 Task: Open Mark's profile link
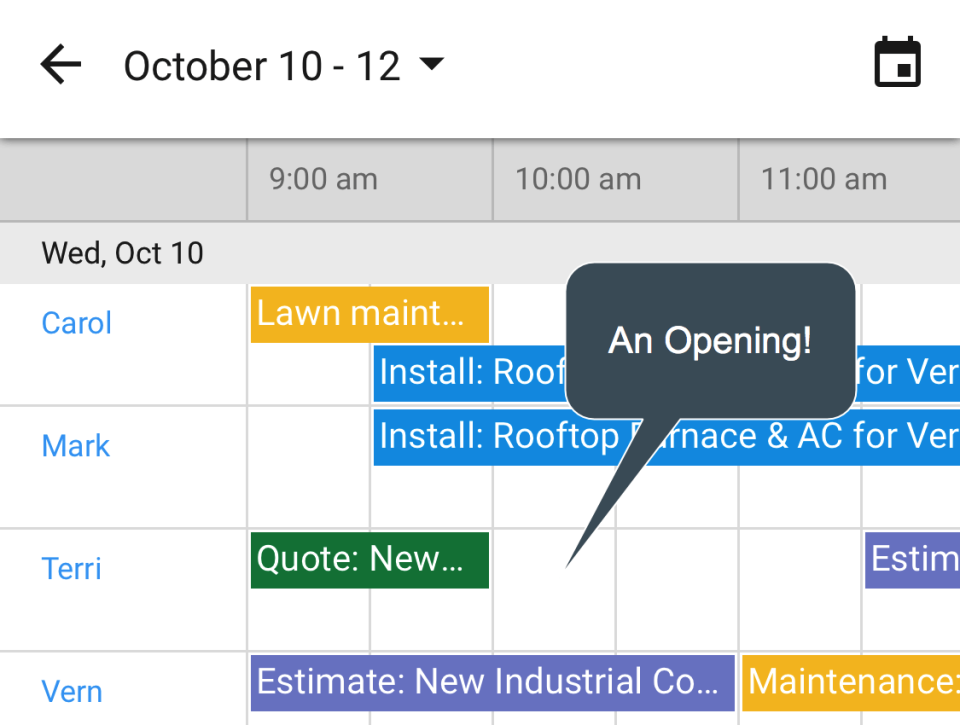(75, 446)
